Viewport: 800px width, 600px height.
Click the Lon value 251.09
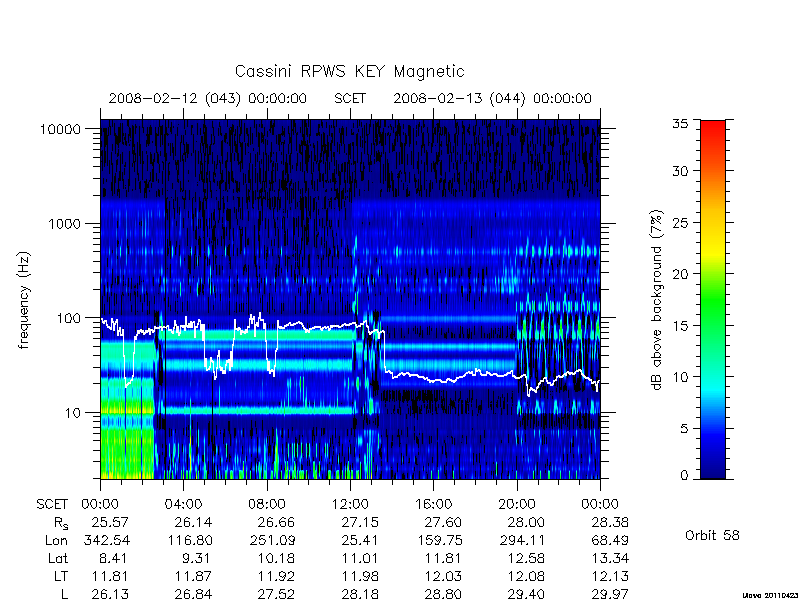click(x=272, y=540)
